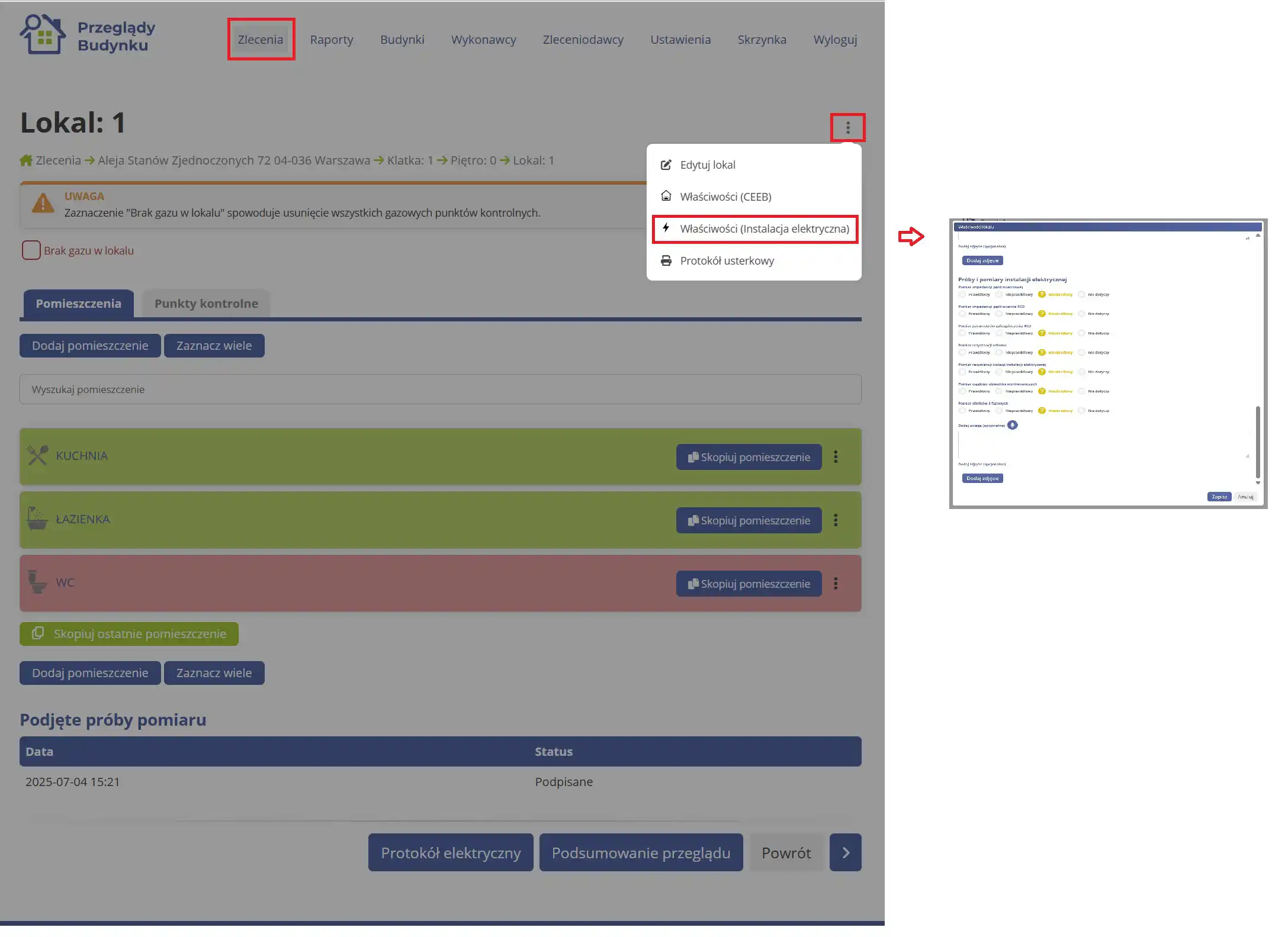
Task: Click the ŁAZIENKA bathtub icon
Action: coord(37,519)
